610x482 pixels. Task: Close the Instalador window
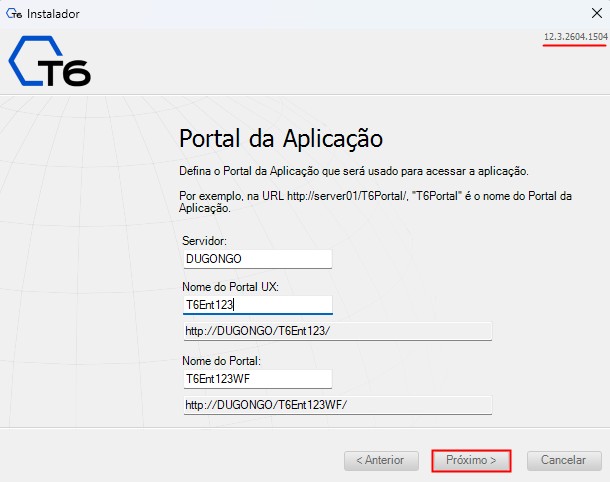click(x=596, y=13)
